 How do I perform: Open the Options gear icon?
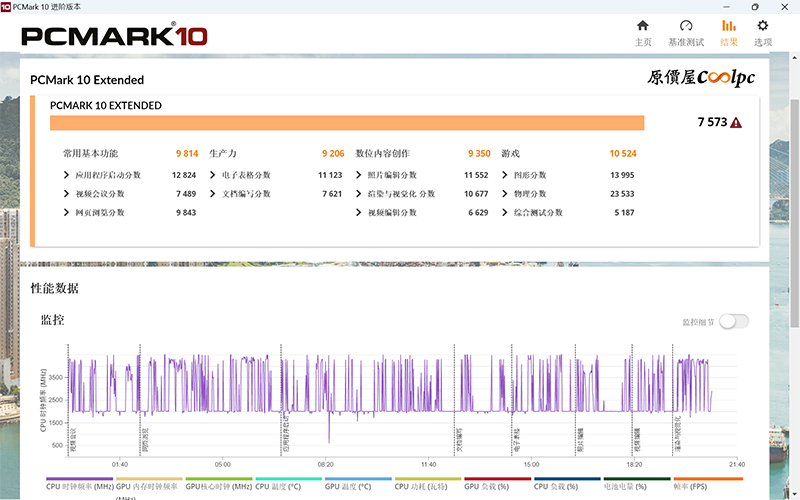(x=763, y=26)
